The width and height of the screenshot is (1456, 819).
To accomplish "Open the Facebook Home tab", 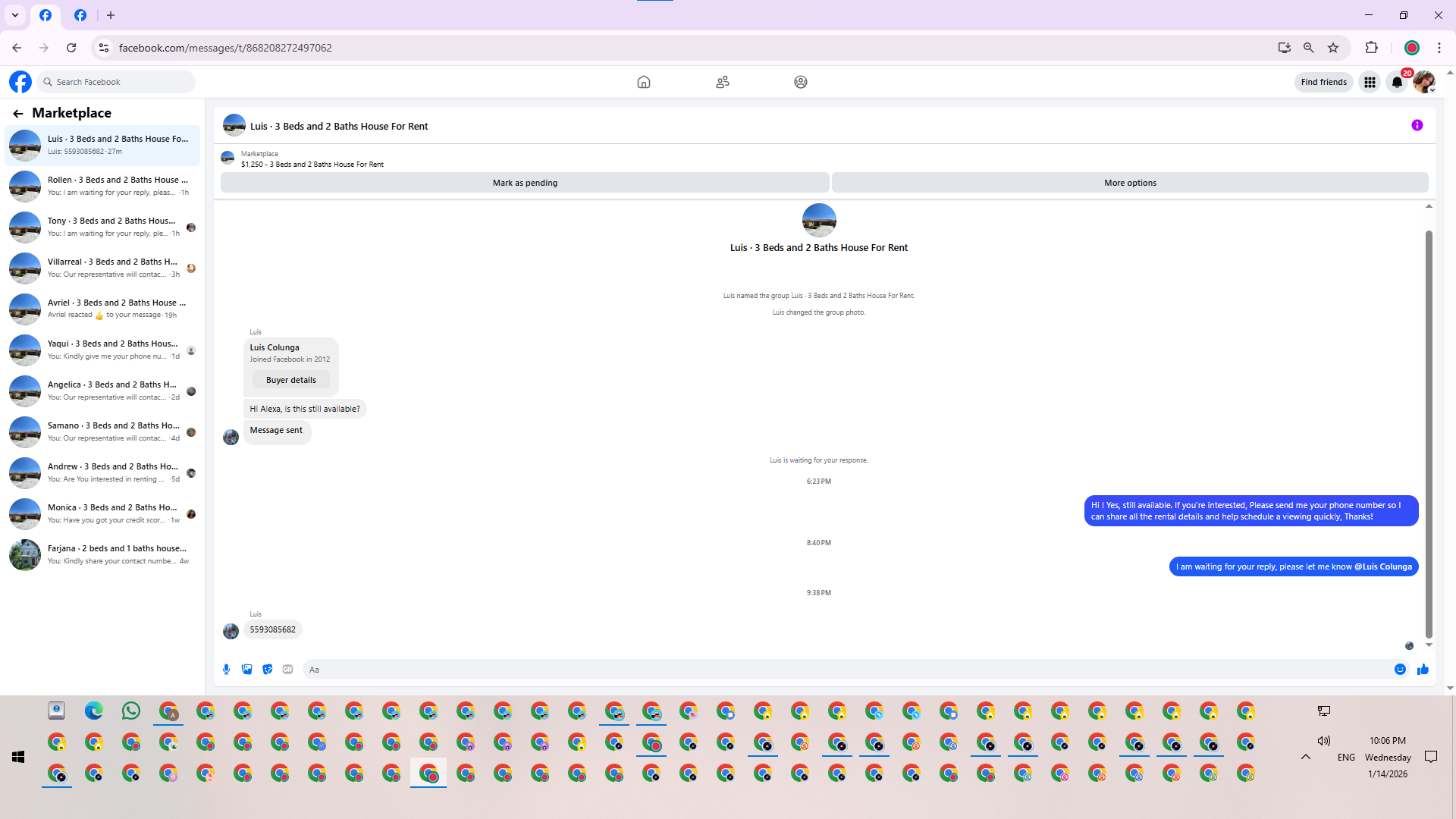I will 643,82.
